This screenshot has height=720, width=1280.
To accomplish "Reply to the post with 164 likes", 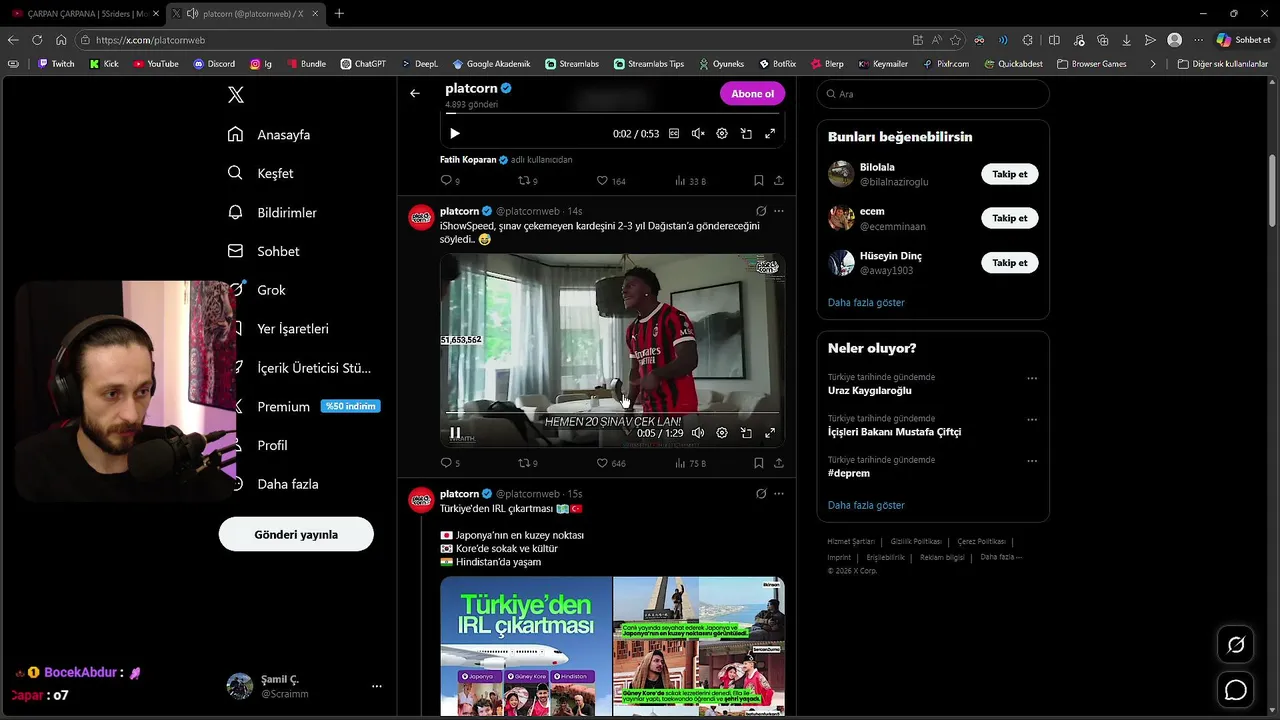I will (x=450, y=181).
